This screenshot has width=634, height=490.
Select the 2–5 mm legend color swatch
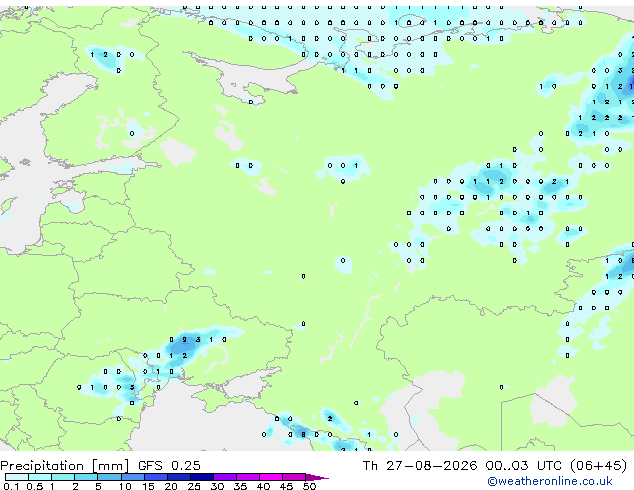86,477
